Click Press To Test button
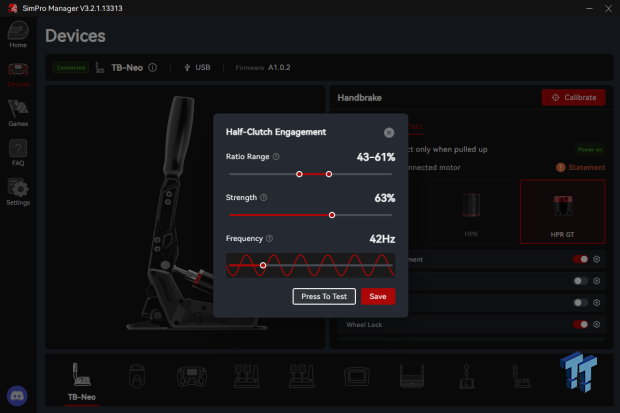 (324, 296)
